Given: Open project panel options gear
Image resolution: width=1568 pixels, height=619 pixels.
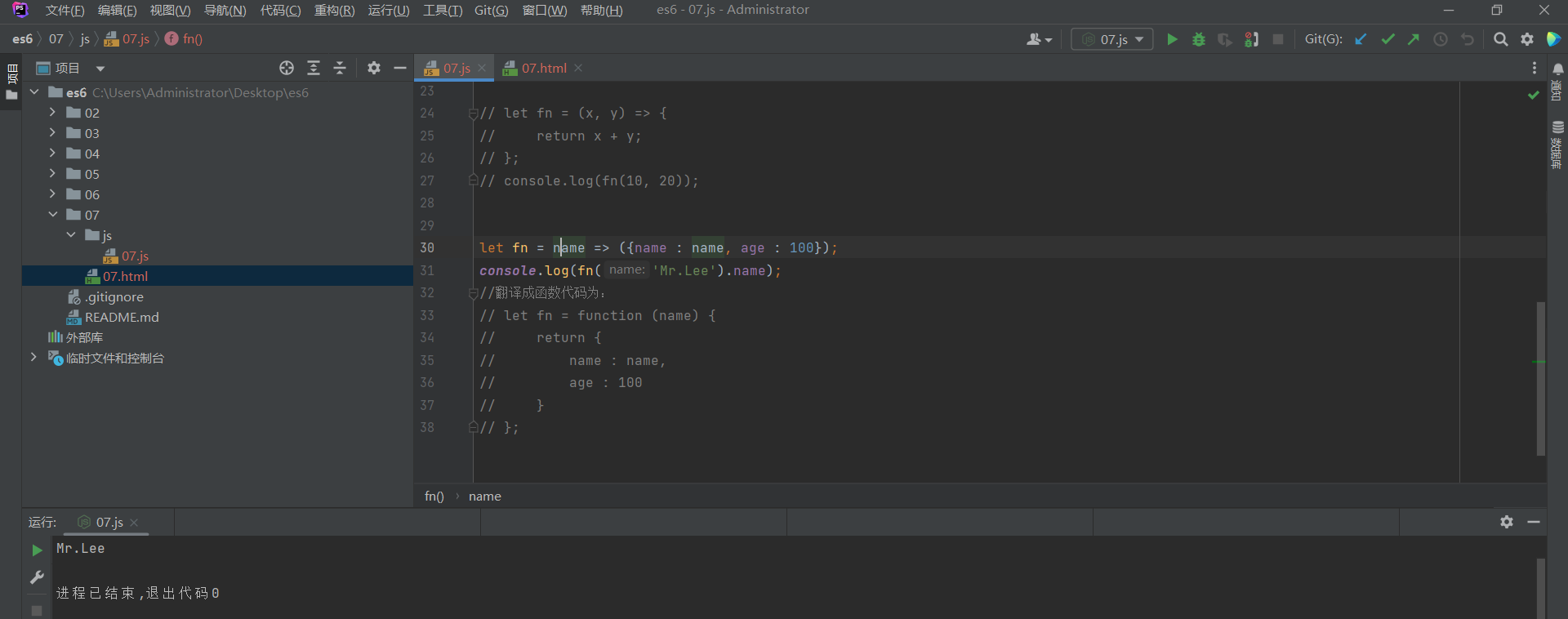Looking at the screenshot, I should 374,68.
